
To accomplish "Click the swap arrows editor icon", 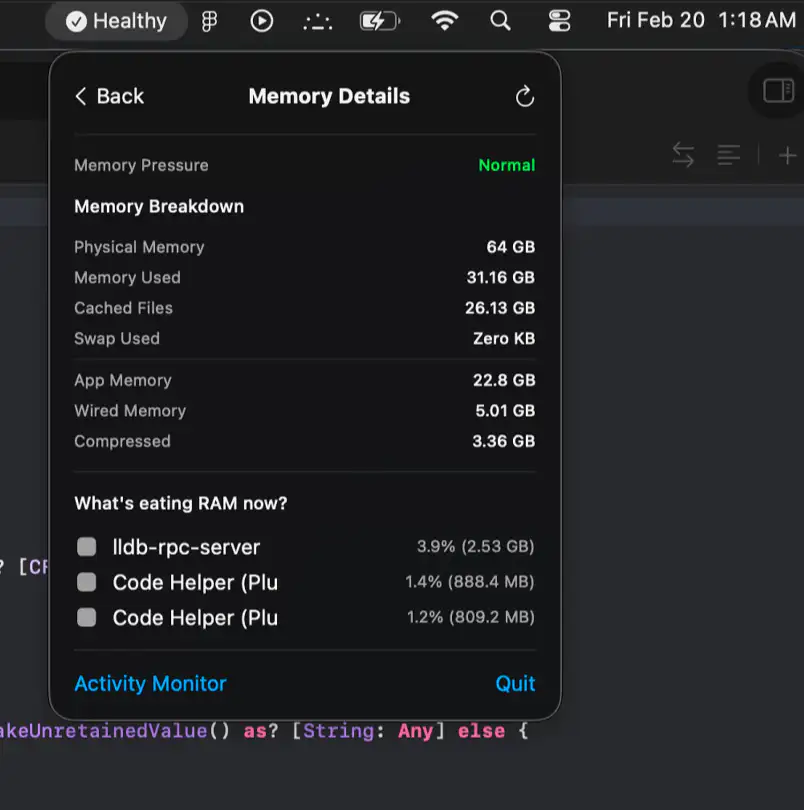I will tap(683, 155).
